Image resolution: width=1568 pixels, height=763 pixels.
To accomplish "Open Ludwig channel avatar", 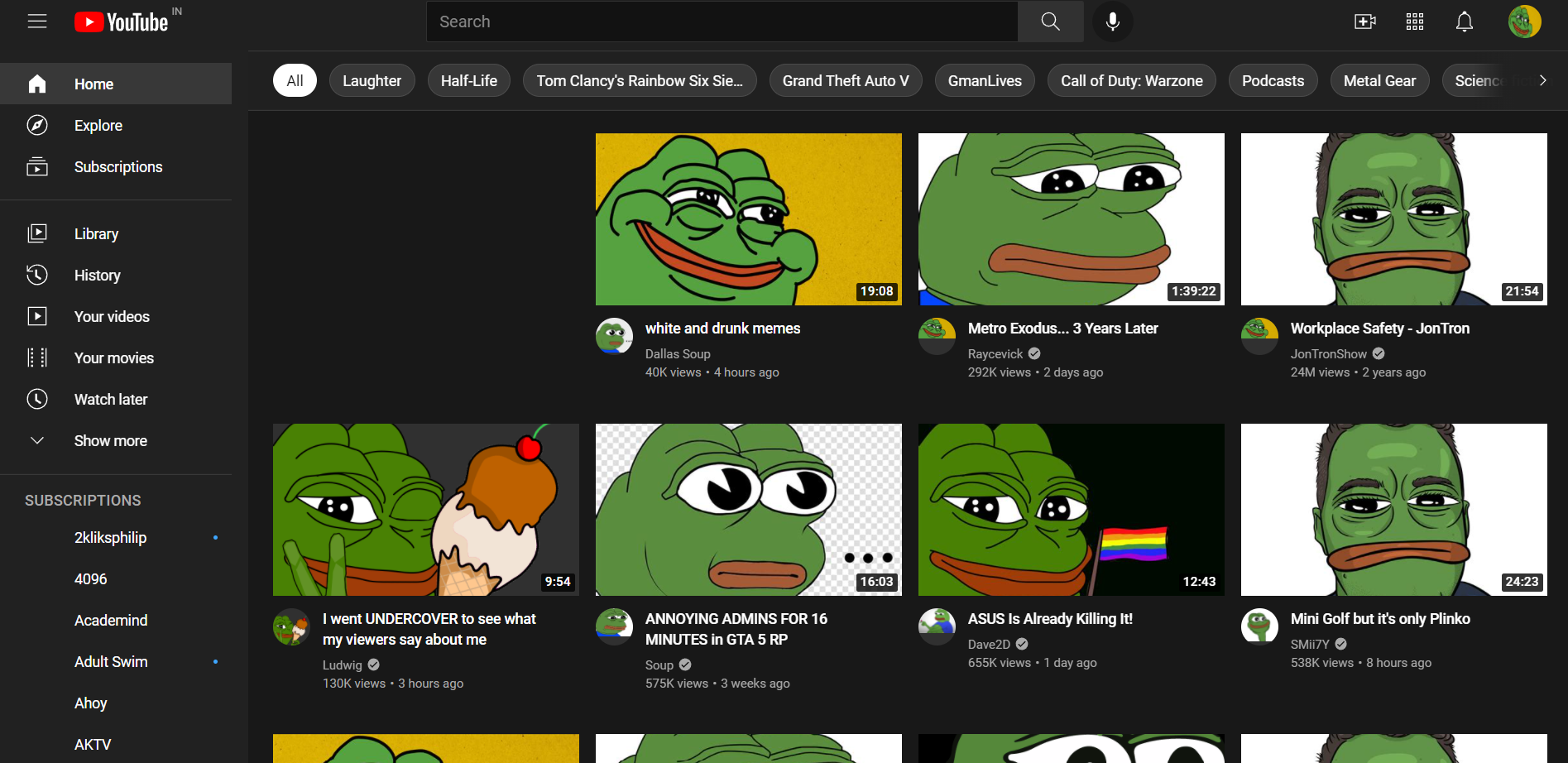I will click(x=291, y=626).
